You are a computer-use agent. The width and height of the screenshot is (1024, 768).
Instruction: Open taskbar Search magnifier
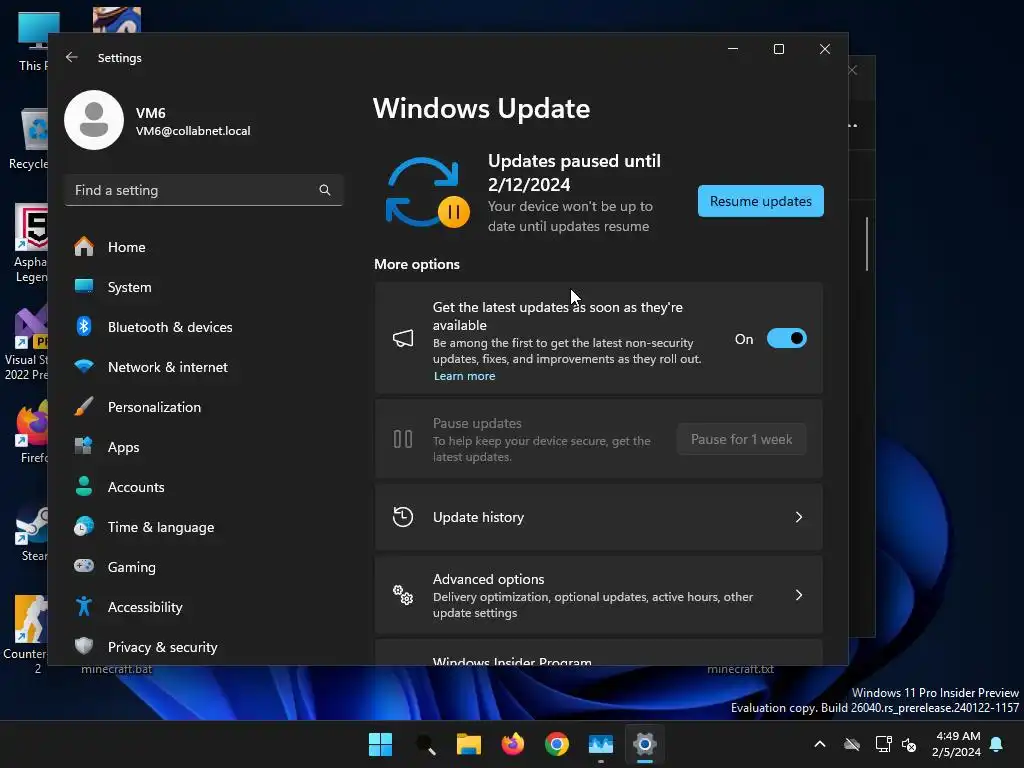tap(425, 744)
